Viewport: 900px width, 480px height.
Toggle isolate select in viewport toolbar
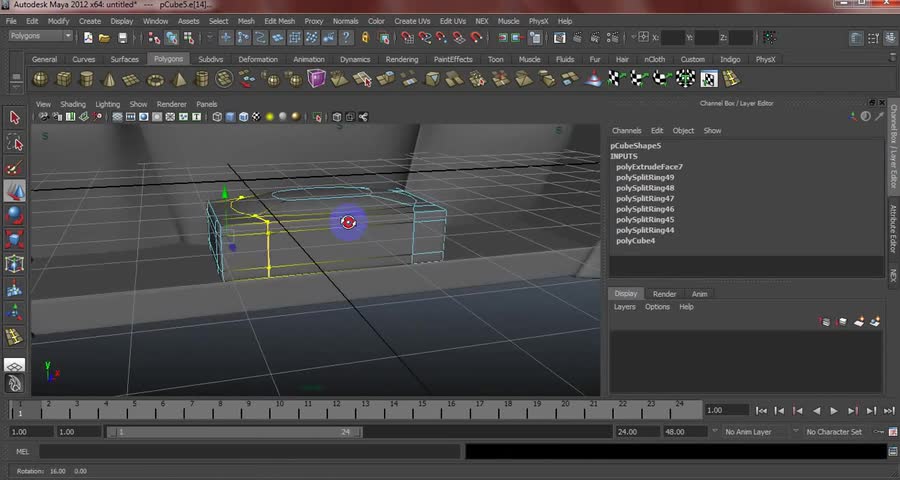[x=317, y=117]
